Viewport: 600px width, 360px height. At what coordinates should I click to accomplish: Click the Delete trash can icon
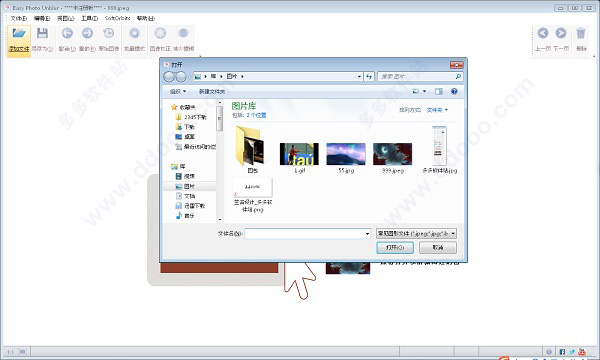pyautogui.click(x=581, y=34)
